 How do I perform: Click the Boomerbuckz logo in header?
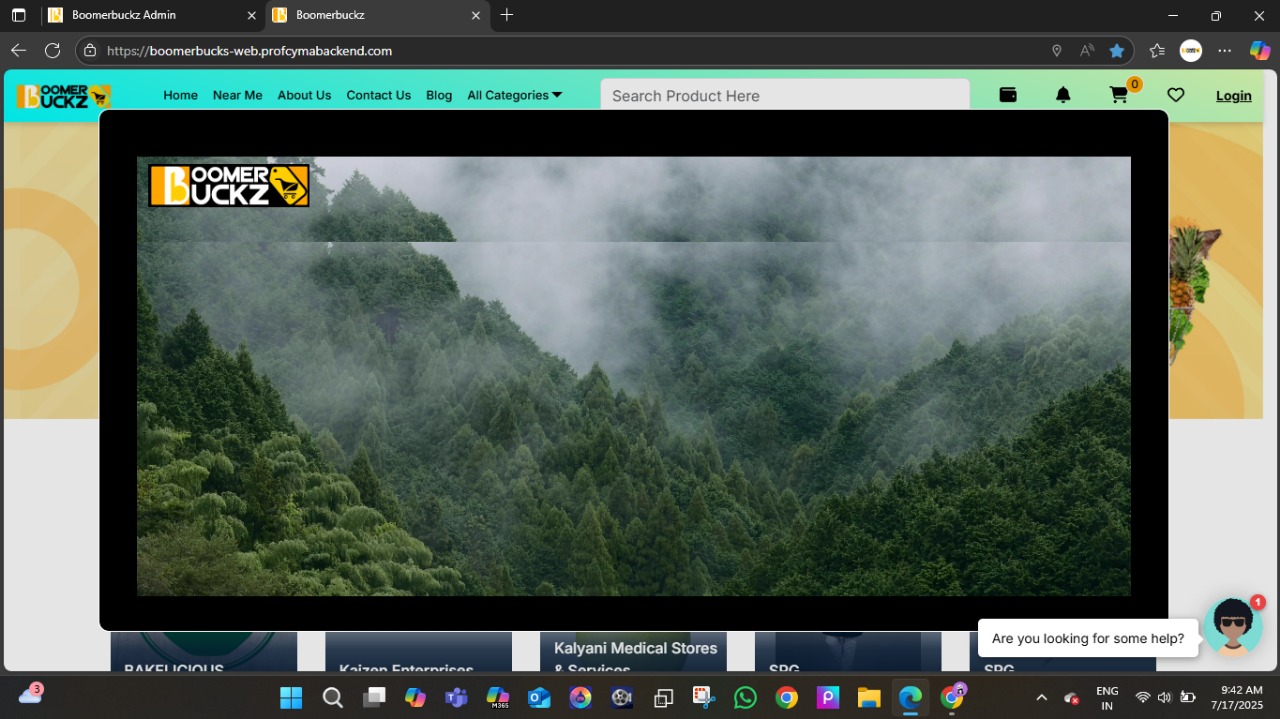[x=63, y=96]
